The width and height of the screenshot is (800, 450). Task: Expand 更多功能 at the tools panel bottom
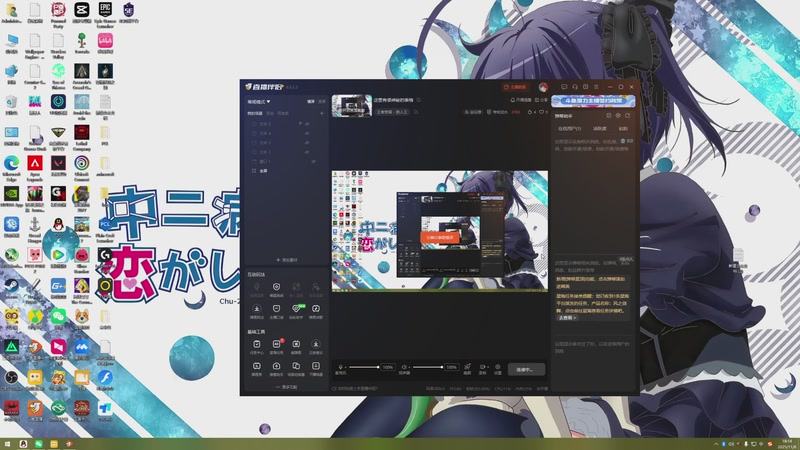(287, 387)
